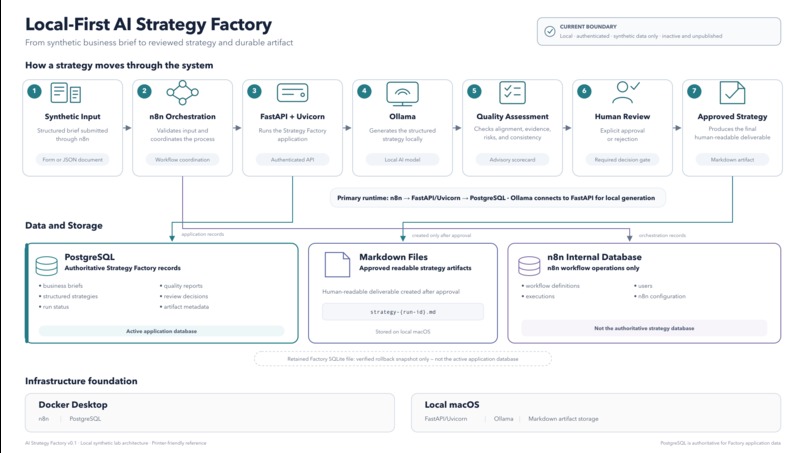The height and width of the screenshot is (453, 806).
Task: Click 'run status' in the PostgreSQL list
Action: (x=56, y=307)
